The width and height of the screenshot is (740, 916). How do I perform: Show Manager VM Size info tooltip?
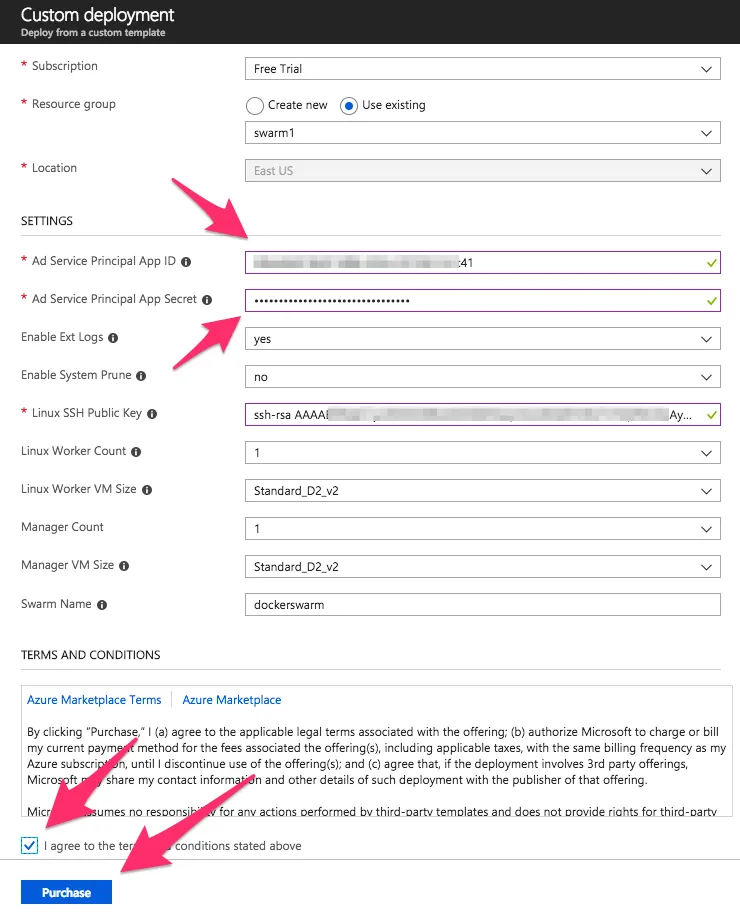124,566
